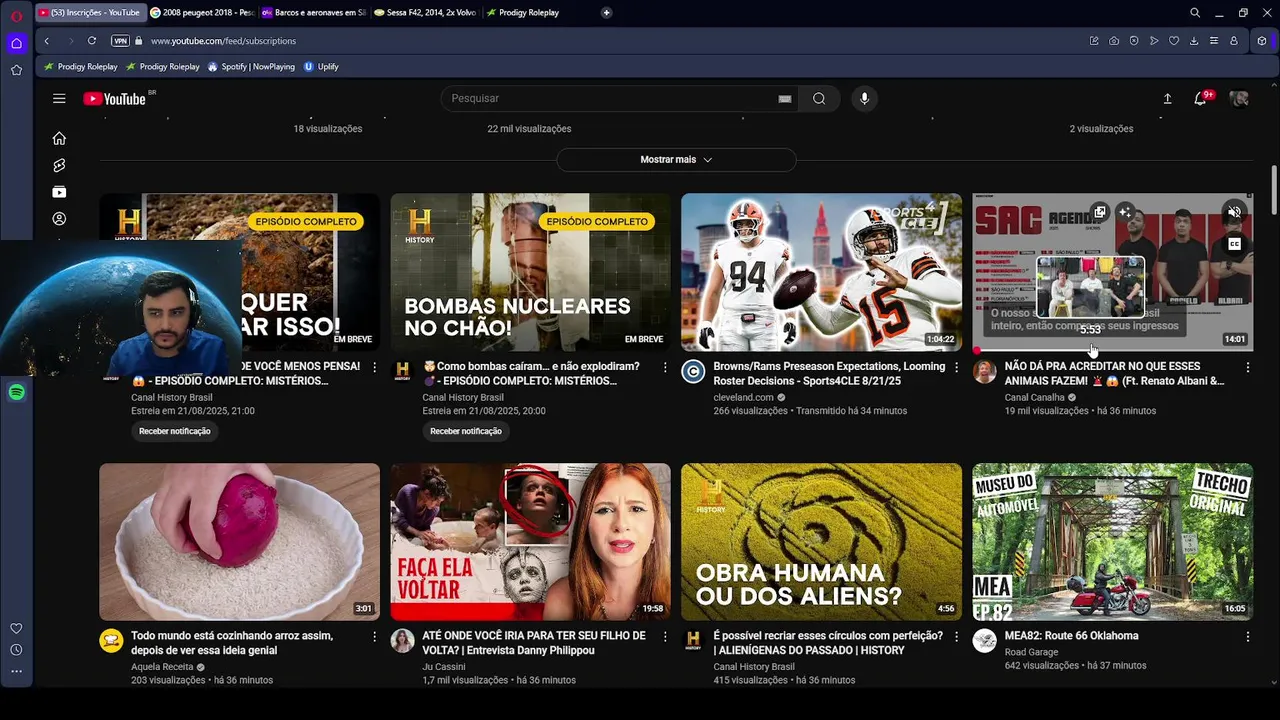1280x720 pixels.
Task: Open options menu for Como bombas caíram video
Action: tap(665, 368)
